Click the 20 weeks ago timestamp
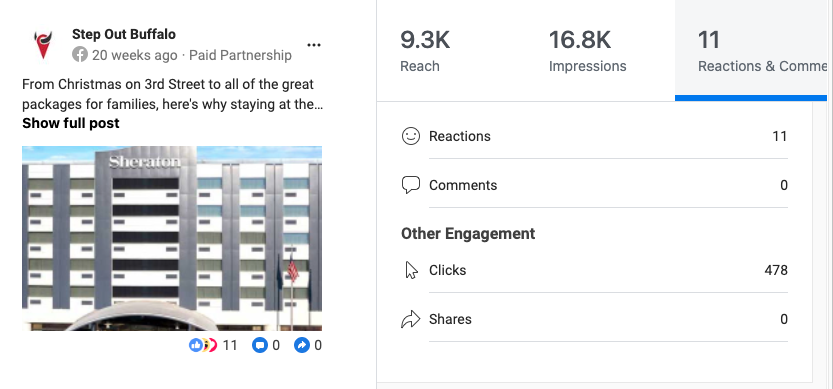833x389 pixels. pos(134,55)
